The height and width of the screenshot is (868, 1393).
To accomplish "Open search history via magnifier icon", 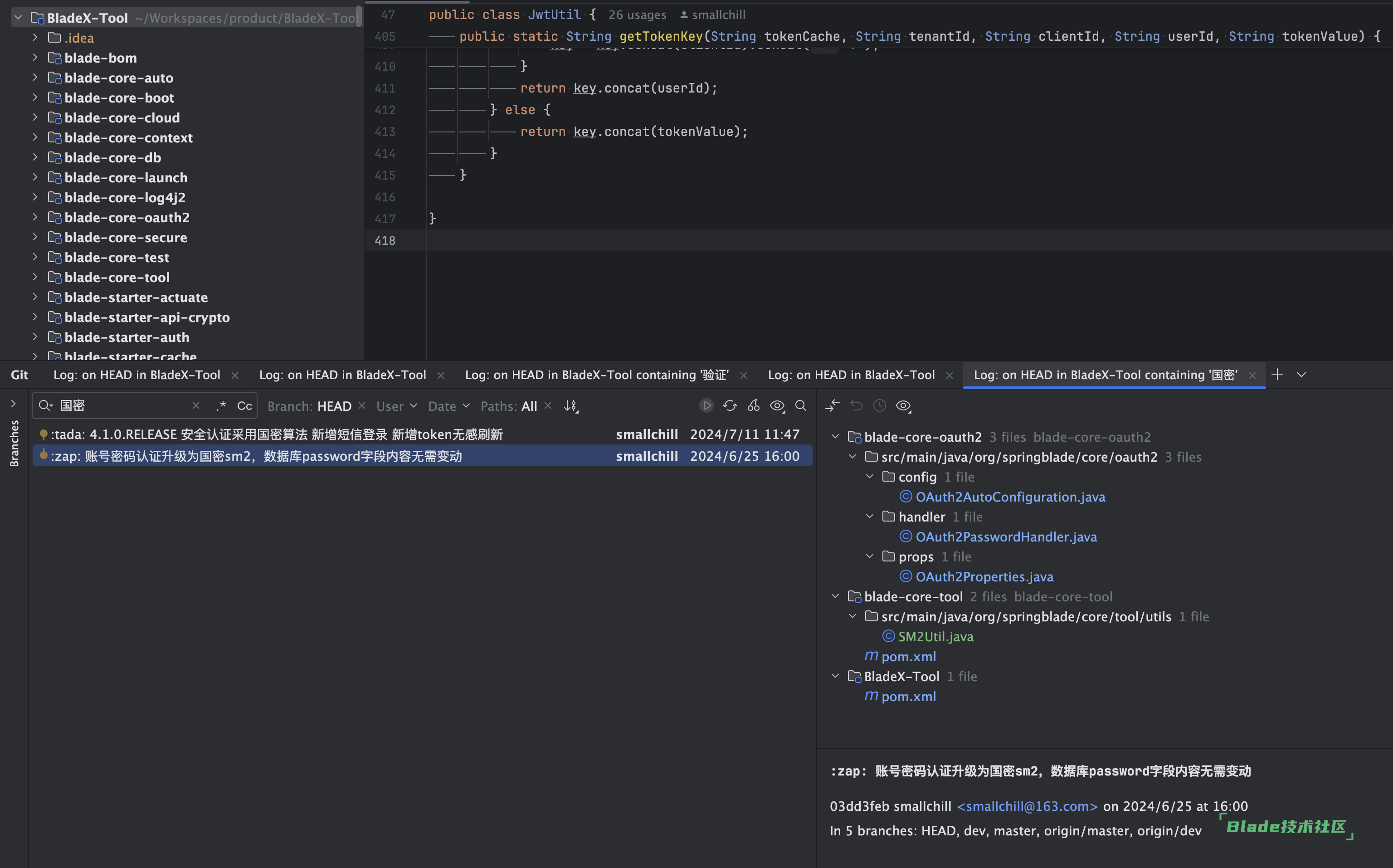I will tap(45, 406).
